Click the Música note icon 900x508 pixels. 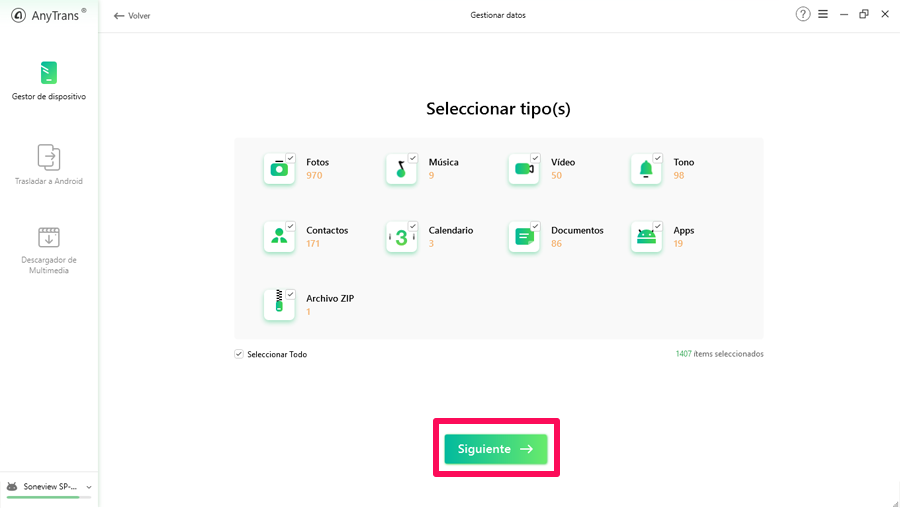click(401, 169)
